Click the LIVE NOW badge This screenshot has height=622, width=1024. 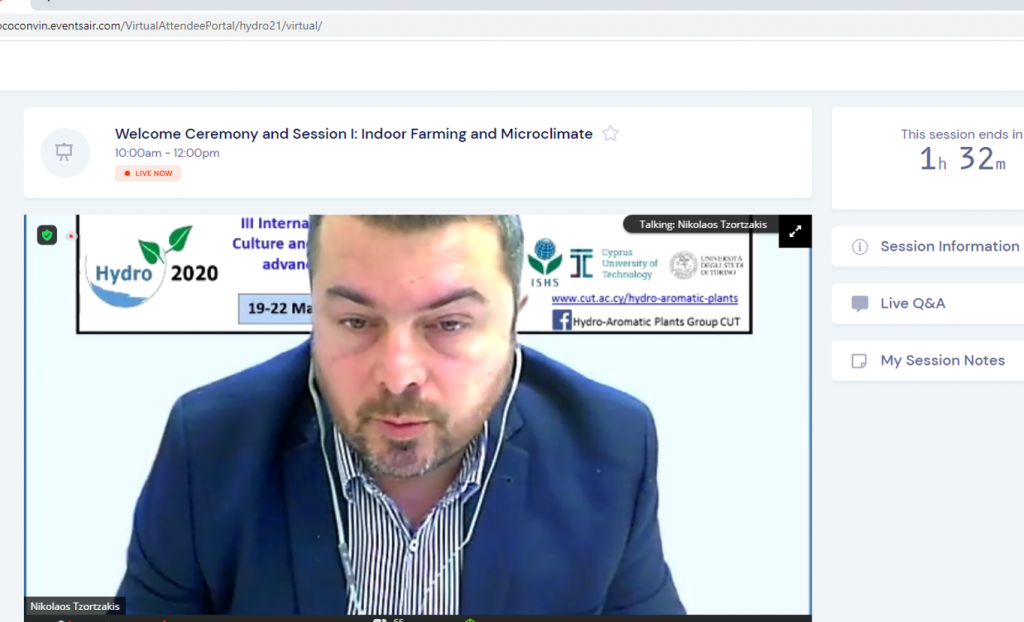coord(148,173)
